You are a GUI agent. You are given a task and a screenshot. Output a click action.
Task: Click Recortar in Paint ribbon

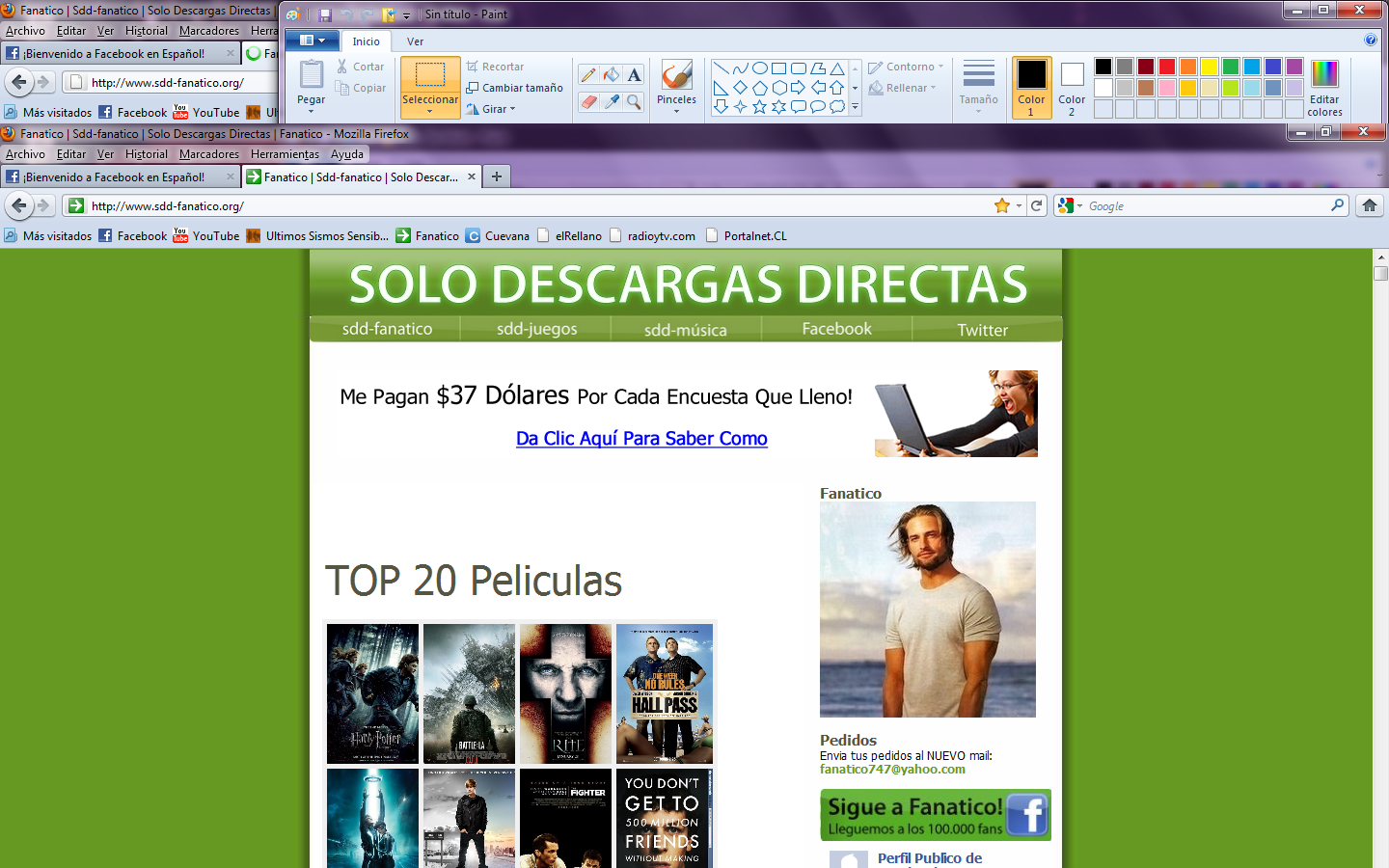pyautogui.click(x=495, y=67)
